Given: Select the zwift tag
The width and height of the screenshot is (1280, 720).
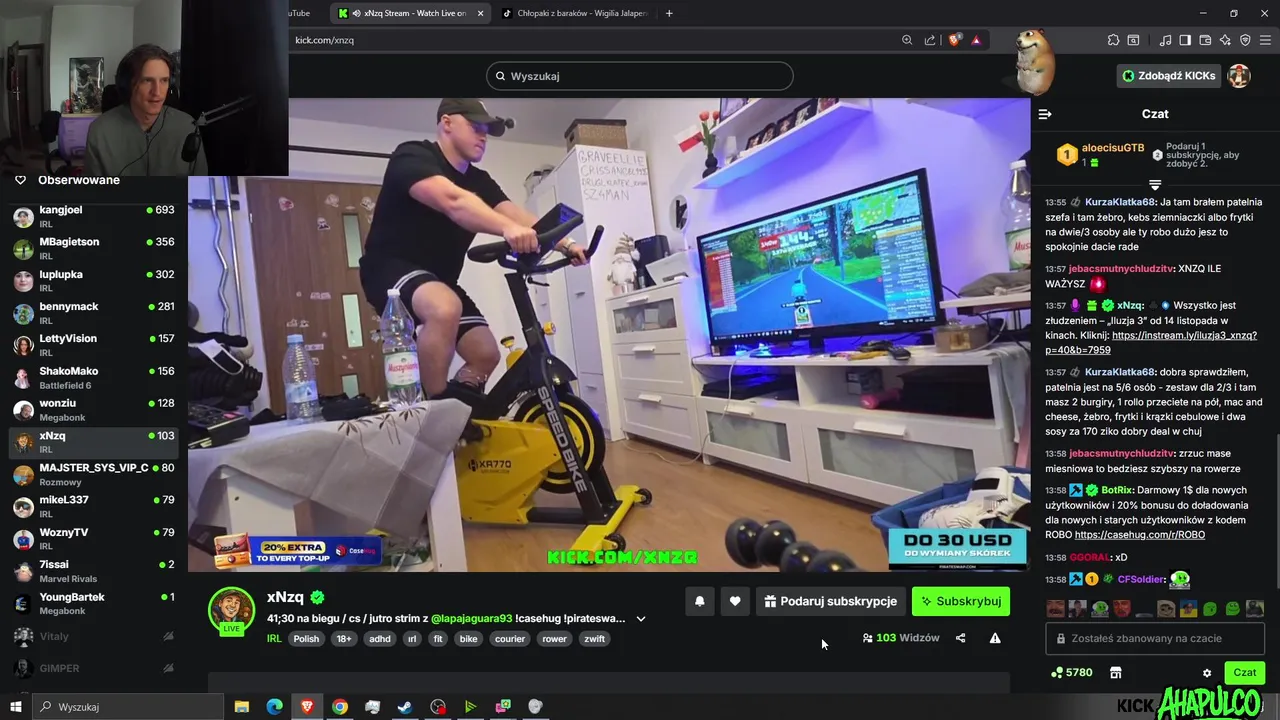Looking at the screenshot, I should pos(595,639).
